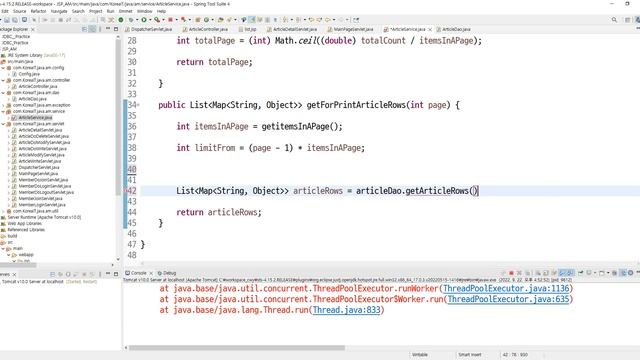This screenshot has width=640, height=360.
Task: Click the Save icon in toolbar
Action: (7, 20)
